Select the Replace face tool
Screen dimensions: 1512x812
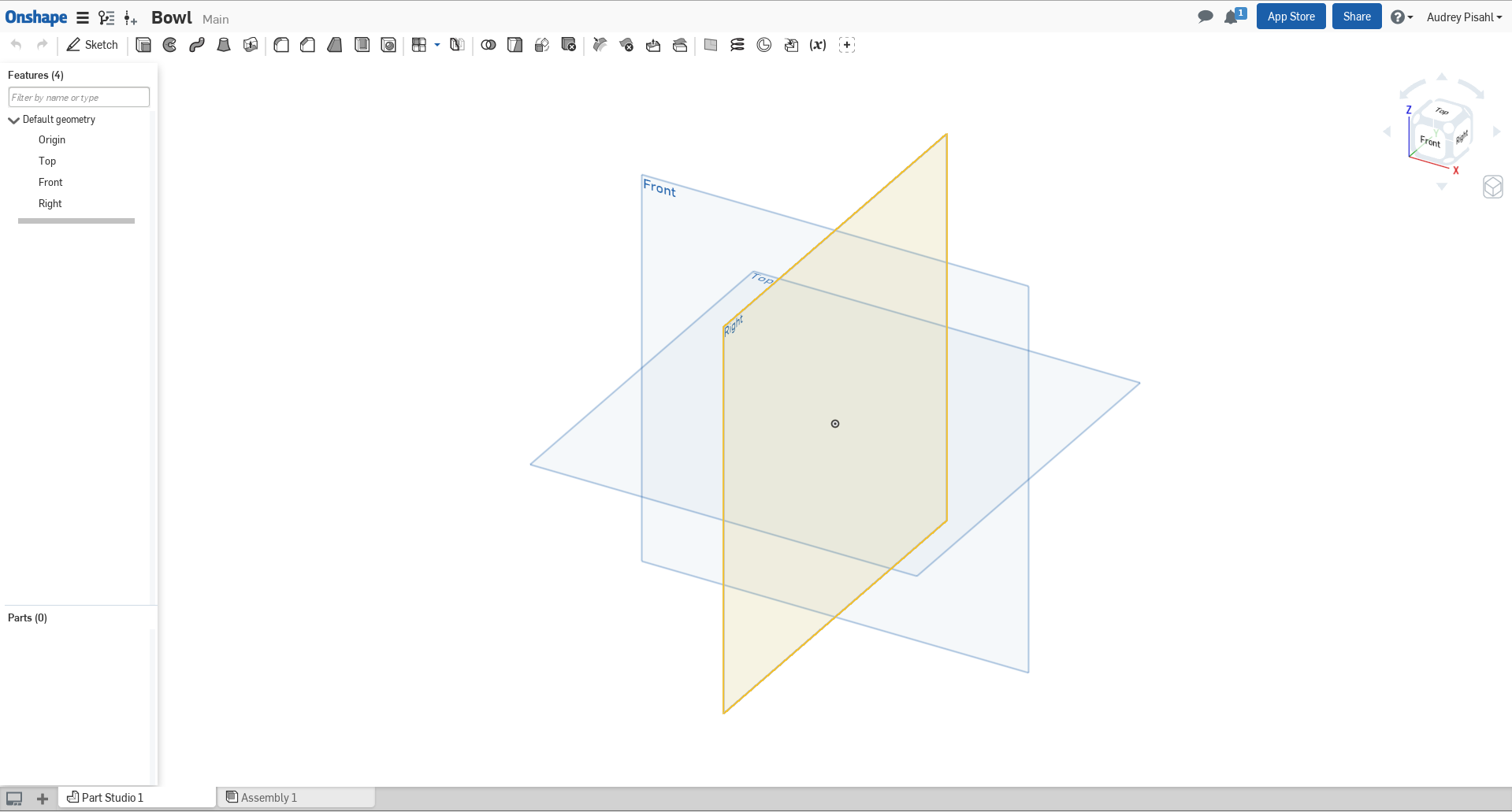(x=680, y=45)
